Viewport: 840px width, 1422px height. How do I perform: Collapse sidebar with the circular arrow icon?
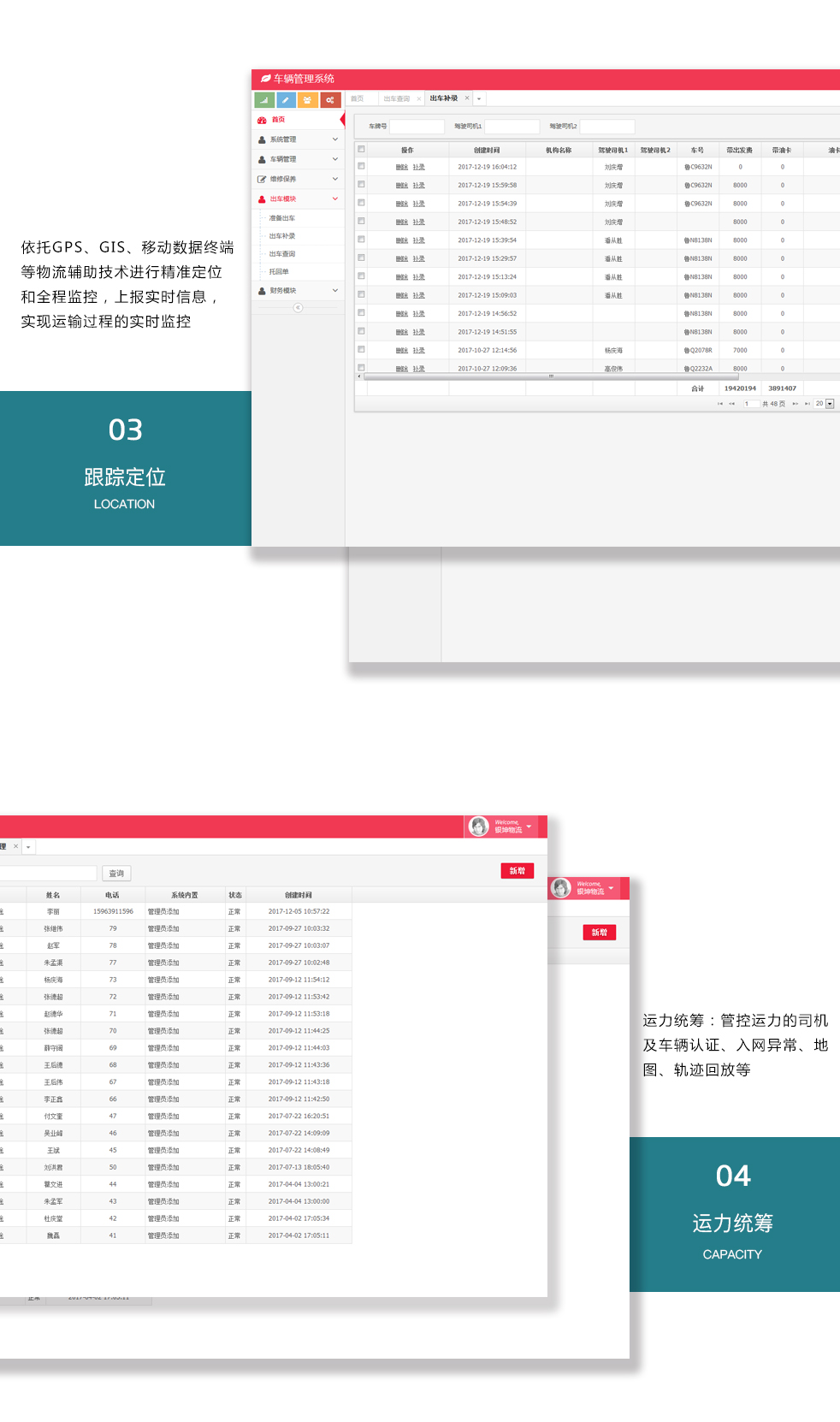(x=298, y=308)
